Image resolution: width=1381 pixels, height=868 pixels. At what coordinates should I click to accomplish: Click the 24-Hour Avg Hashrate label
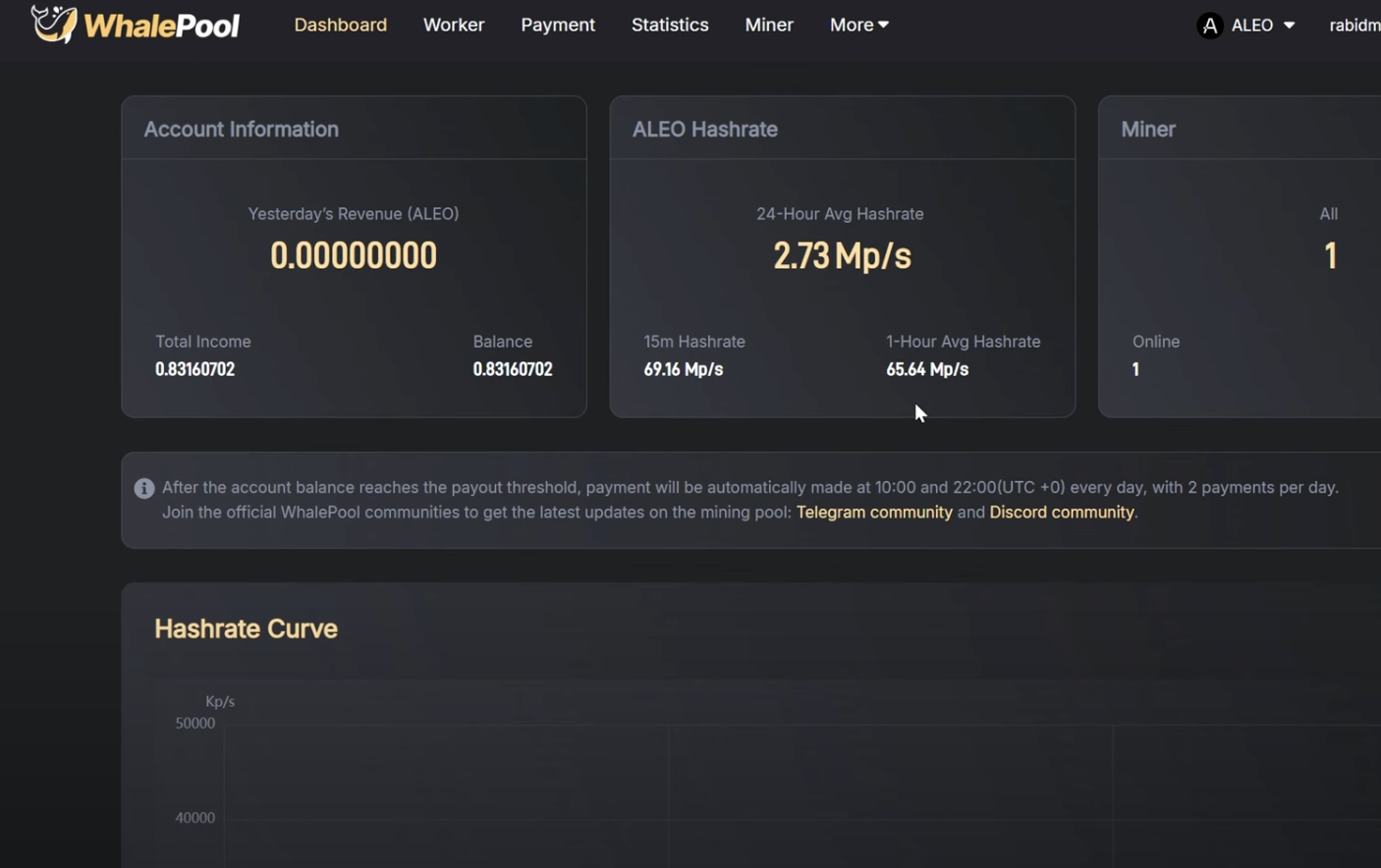840,214
